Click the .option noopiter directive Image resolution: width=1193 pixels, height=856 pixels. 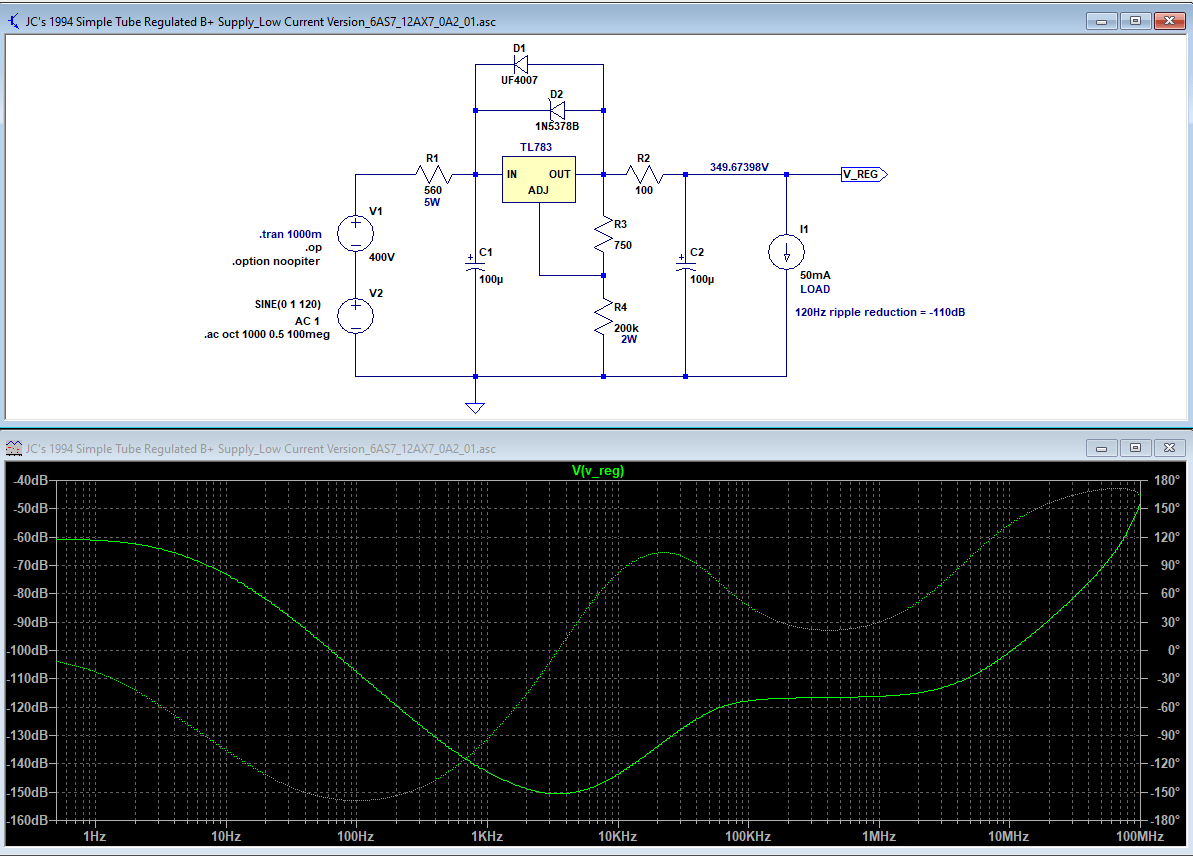(276, 261)
